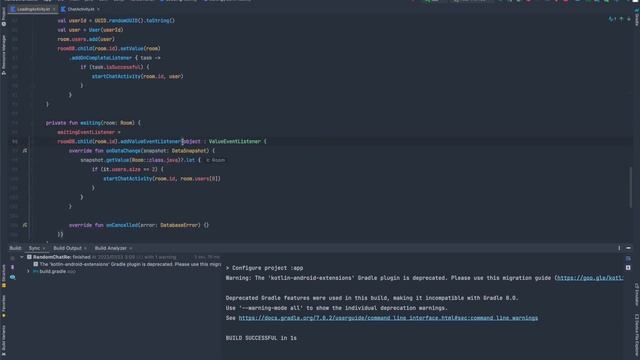640x360 pixels.
Task: Close the Build Output tab
Action: [x=85, y=248]
